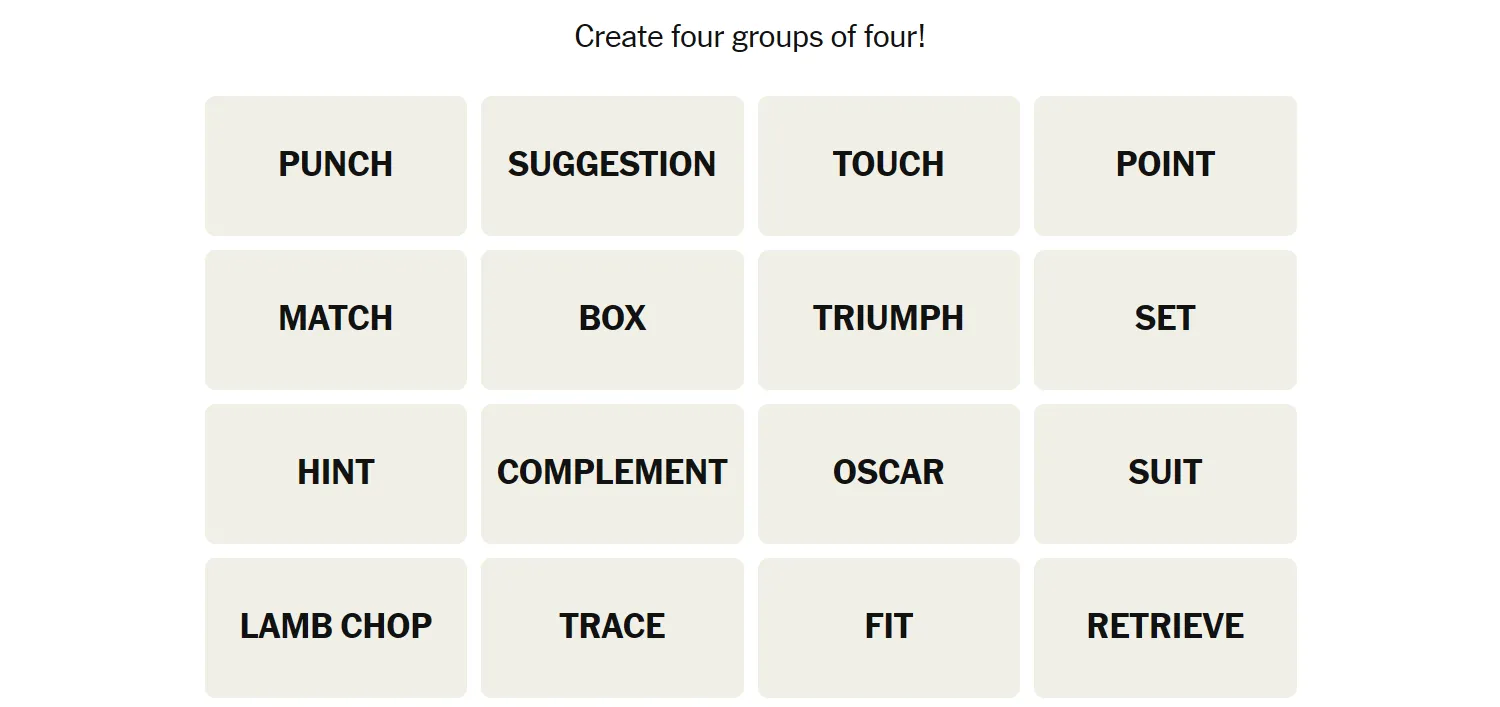Screen dimensions: 1500x707
Task: Choose the MATCH tile
Action: (336, 320)
